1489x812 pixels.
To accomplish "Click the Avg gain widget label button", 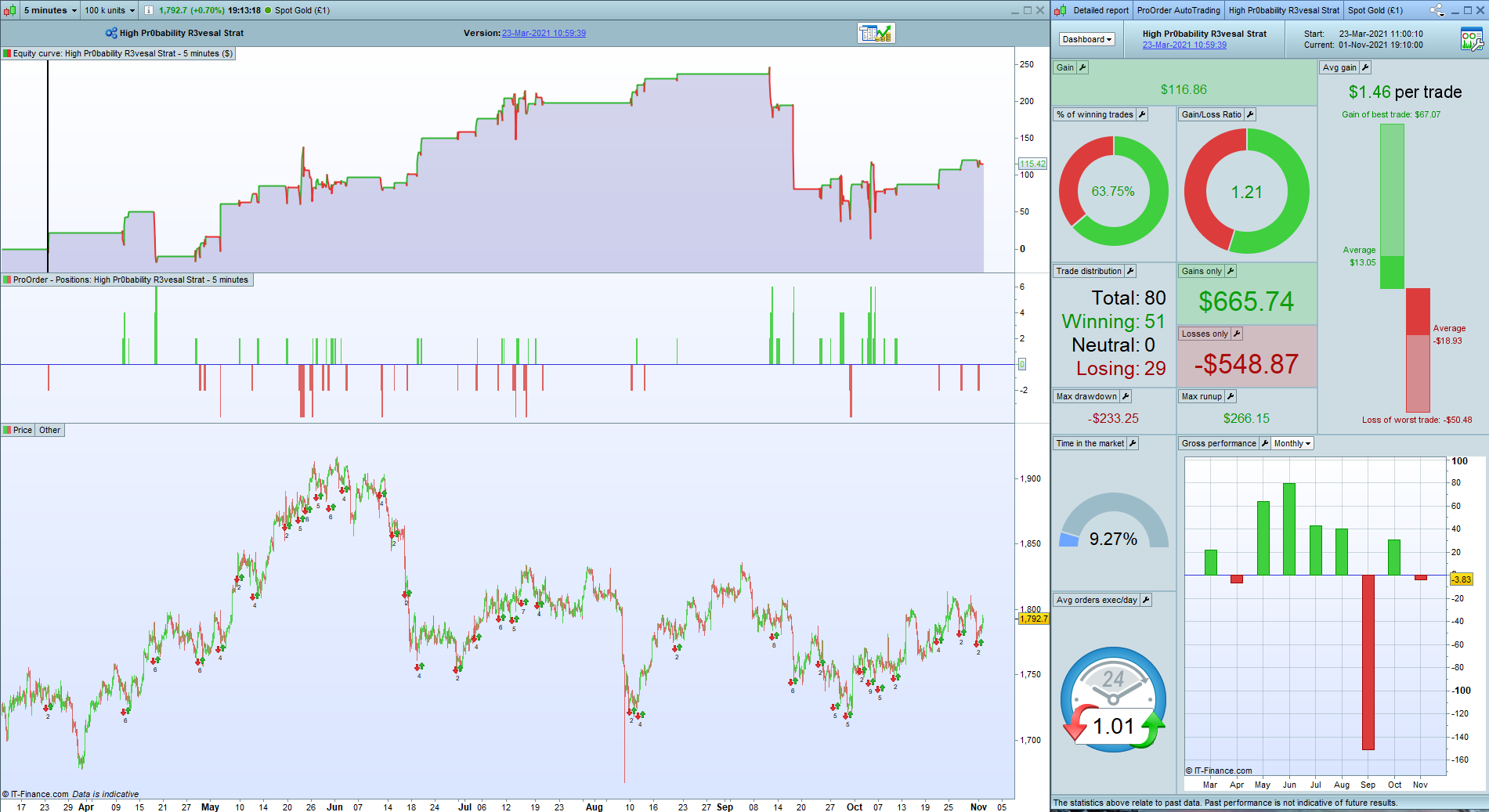I will [x=1339, y=67].
